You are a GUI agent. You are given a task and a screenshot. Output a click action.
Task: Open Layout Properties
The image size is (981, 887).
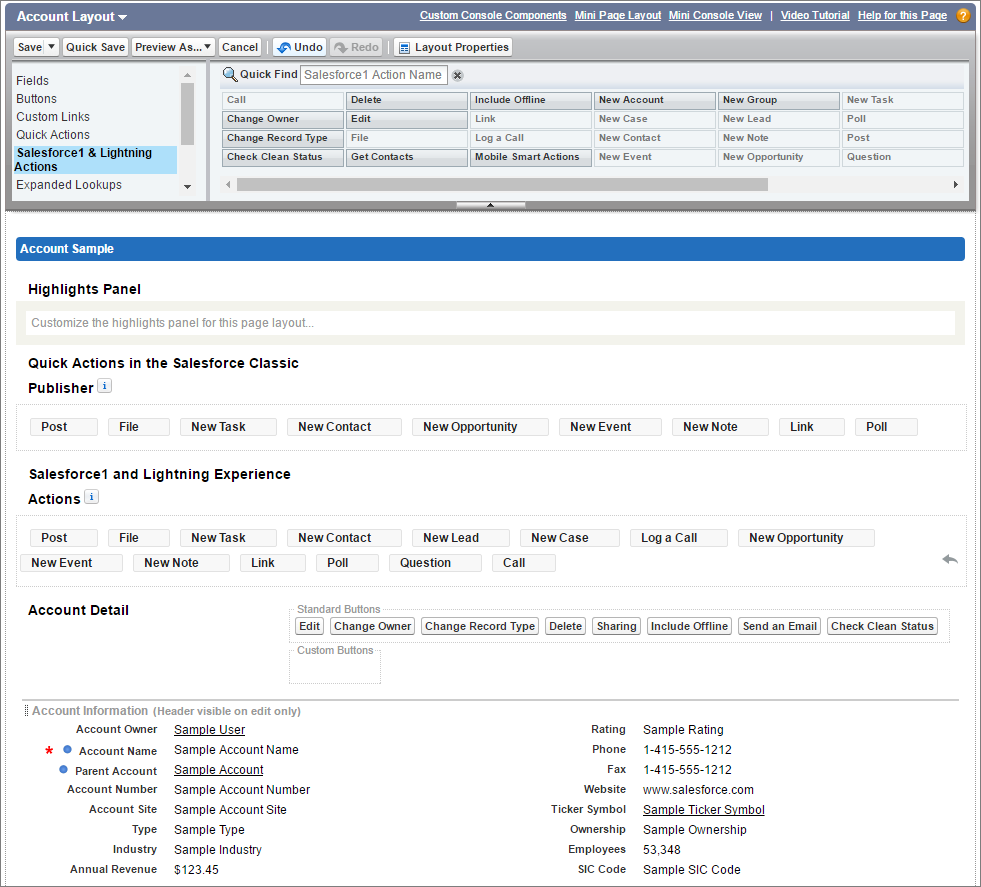[454, 47]
